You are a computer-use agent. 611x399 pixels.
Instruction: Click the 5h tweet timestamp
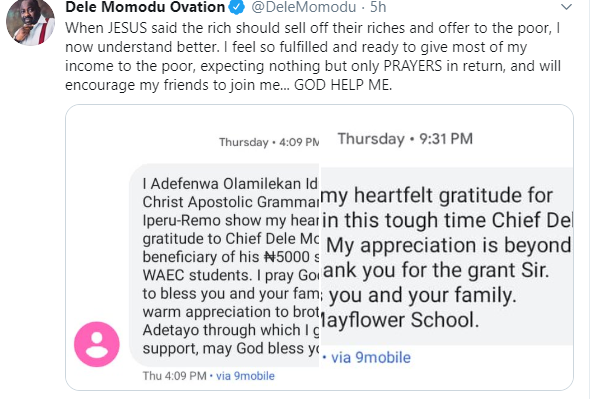click(378, 7)
